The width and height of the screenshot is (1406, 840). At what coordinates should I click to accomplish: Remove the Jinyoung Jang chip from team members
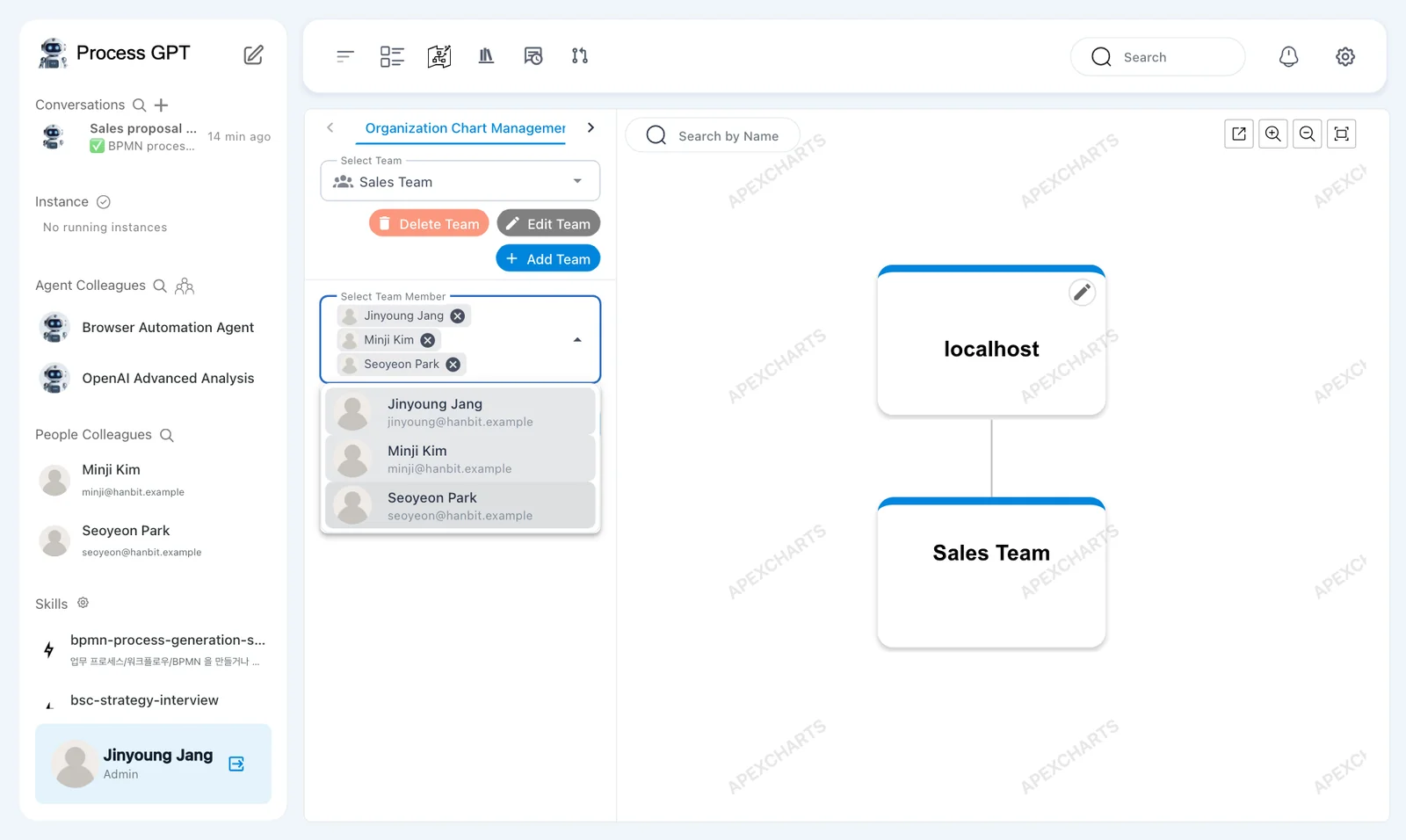(458, 316)
